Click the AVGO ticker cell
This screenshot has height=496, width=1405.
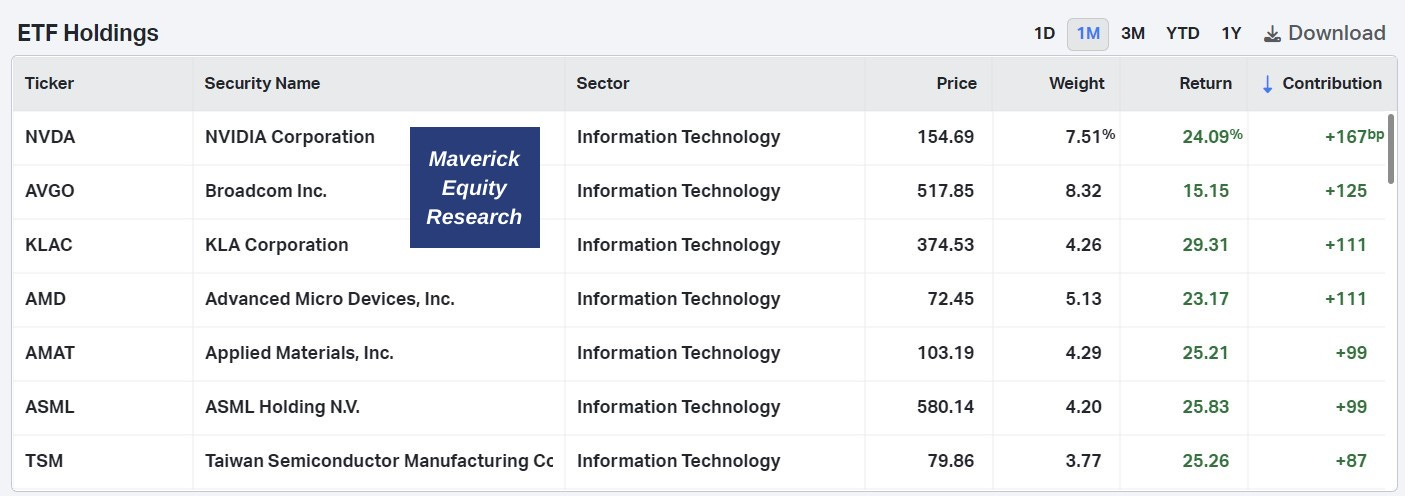pyautogui.click(x=51, y=191)
